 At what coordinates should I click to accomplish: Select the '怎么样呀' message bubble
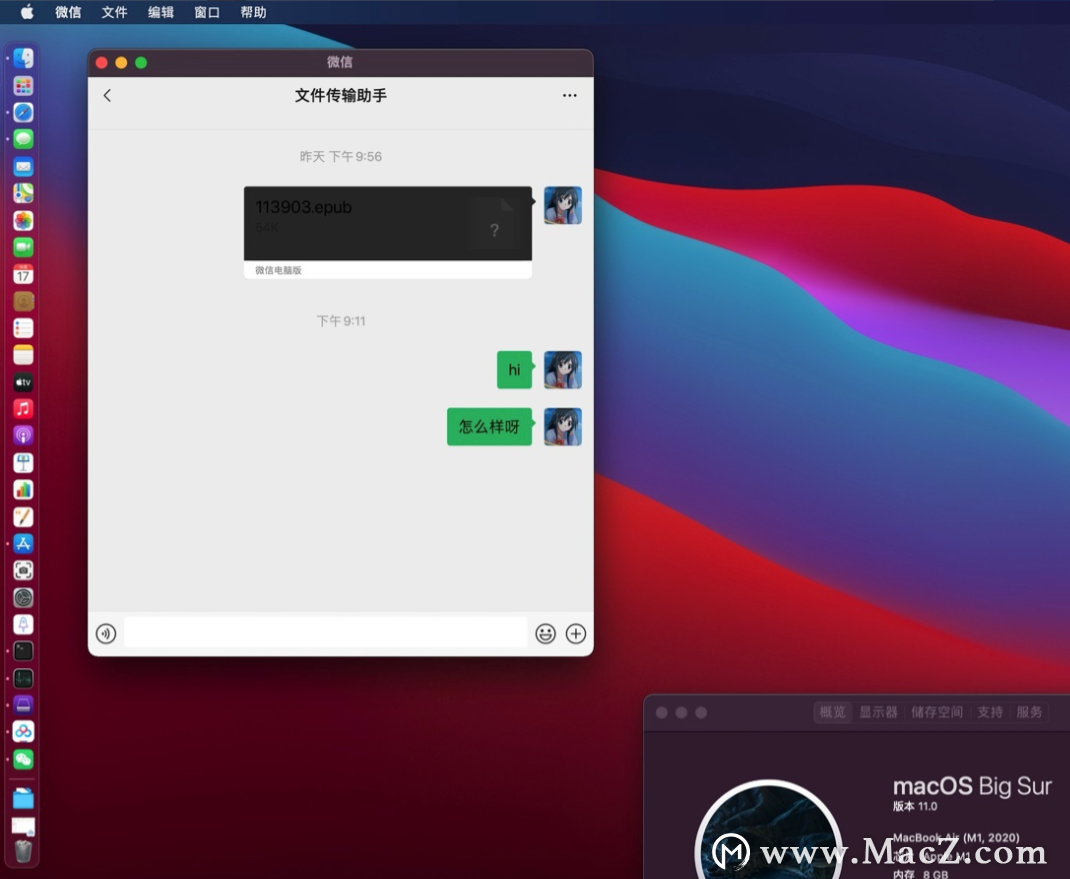click(x=489, y=427)
